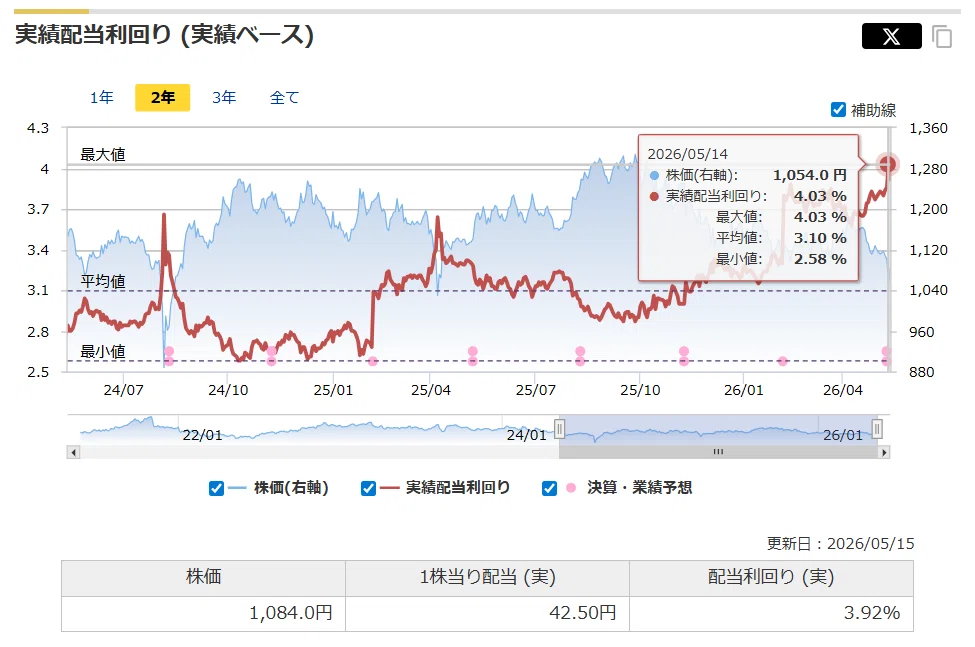This screenshot has width=975, height=647.
Task: Uncheck the 株価(右軸) series checkbox
Action: (x=216, y=489)
